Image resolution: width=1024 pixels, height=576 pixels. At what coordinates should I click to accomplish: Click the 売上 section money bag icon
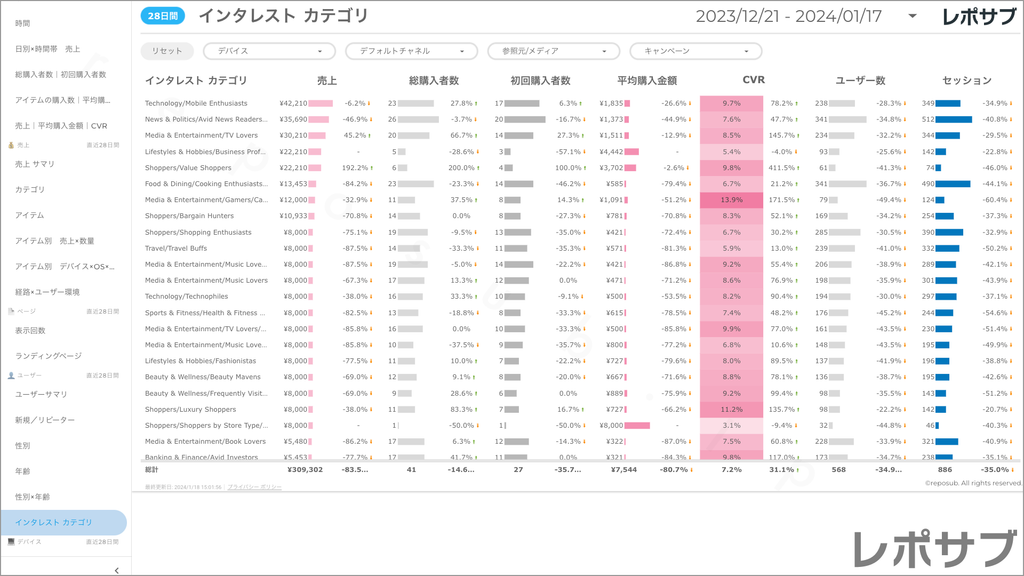11,145
